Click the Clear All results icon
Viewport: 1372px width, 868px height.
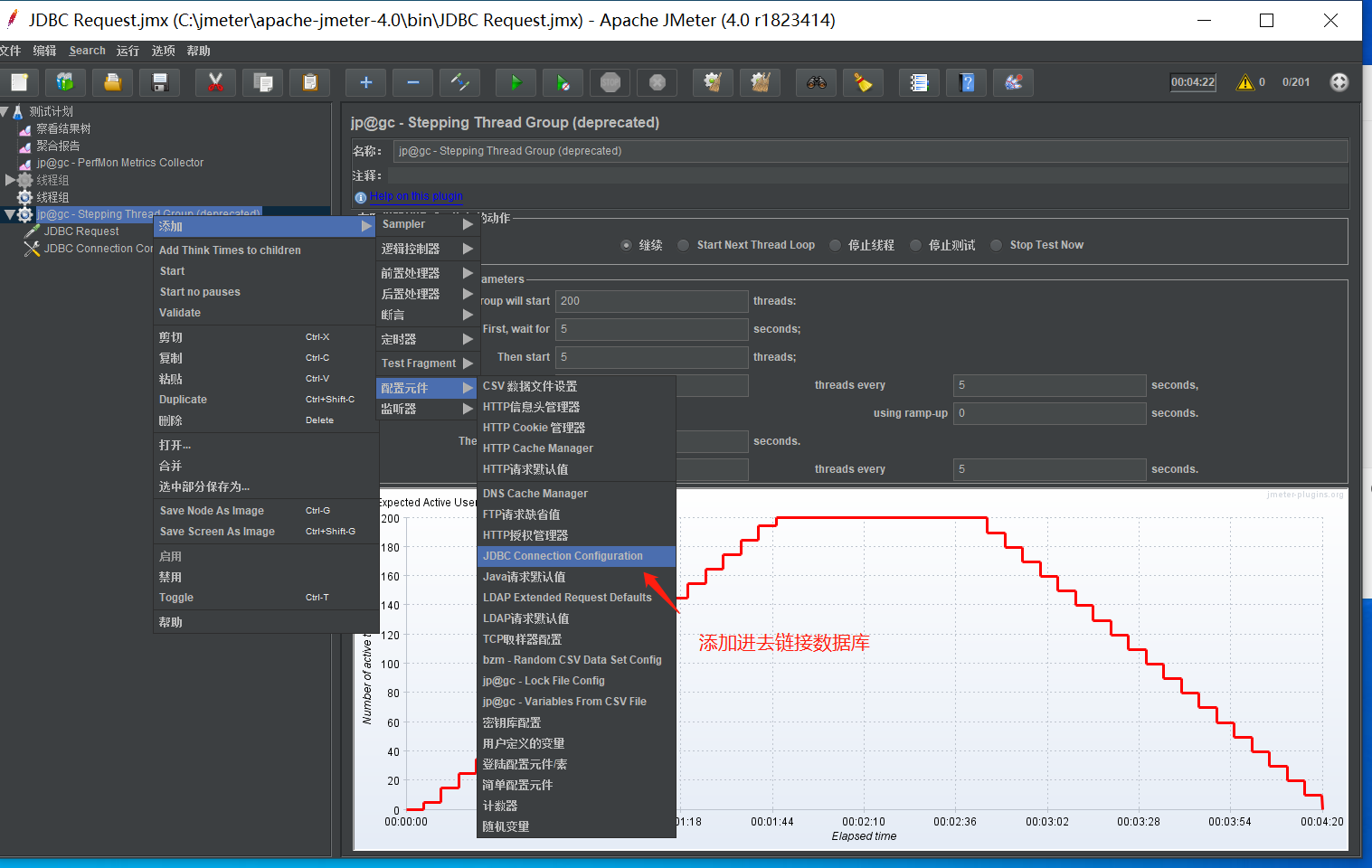point(760,82)
